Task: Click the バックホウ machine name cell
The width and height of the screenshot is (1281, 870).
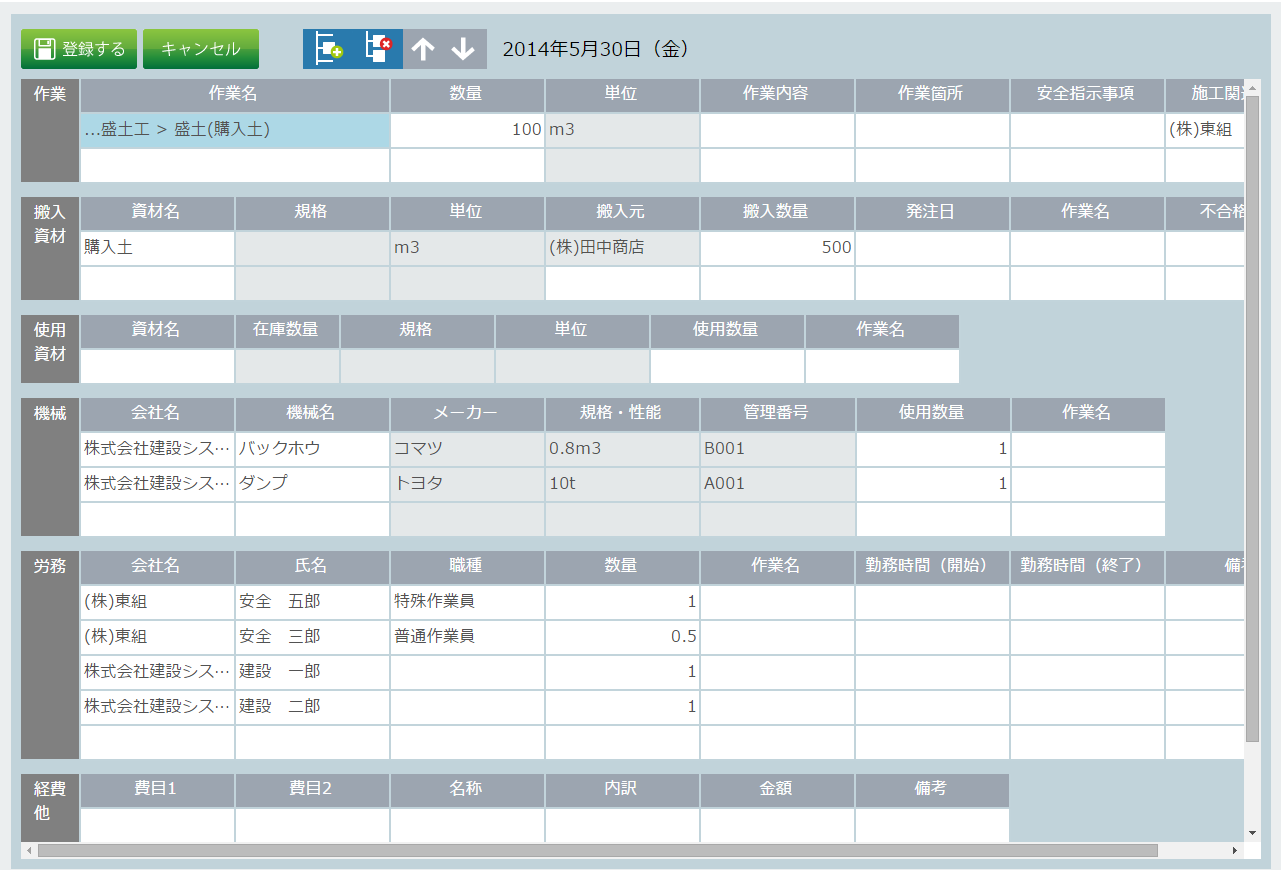Action: point(312,449)
